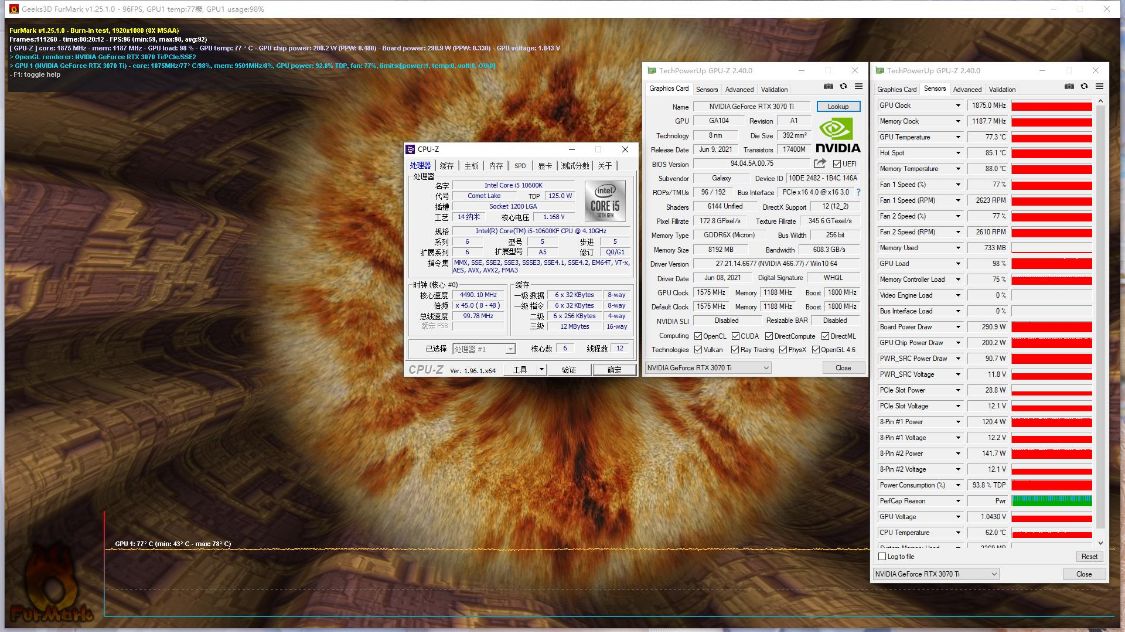Open the GPU Temperature sensor dropdown
The height and width of the screenshot is (632, 1125).
click(x=957, y=137)
